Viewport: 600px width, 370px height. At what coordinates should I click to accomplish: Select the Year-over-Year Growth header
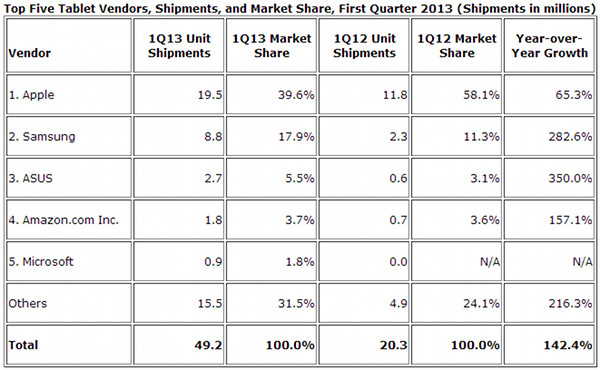pyautogui.click(x=549, y=46)
